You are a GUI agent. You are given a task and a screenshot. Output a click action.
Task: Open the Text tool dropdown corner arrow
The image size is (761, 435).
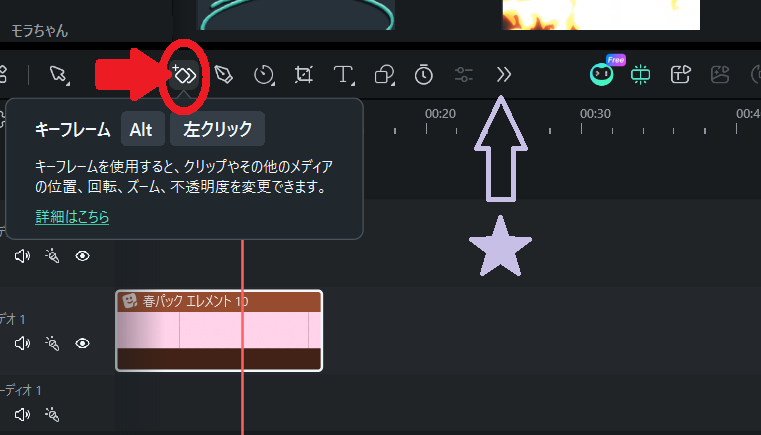353,84
